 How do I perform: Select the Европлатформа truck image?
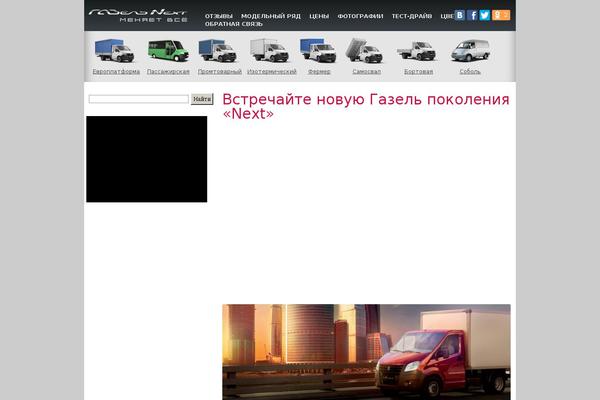pos(115,50)
